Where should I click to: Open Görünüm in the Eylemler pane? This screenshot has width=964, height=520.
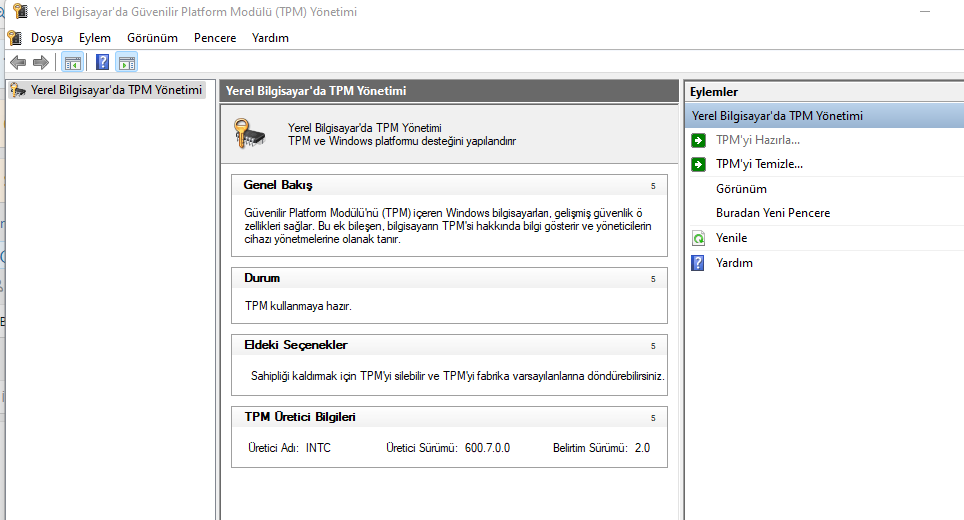[741, 189]
